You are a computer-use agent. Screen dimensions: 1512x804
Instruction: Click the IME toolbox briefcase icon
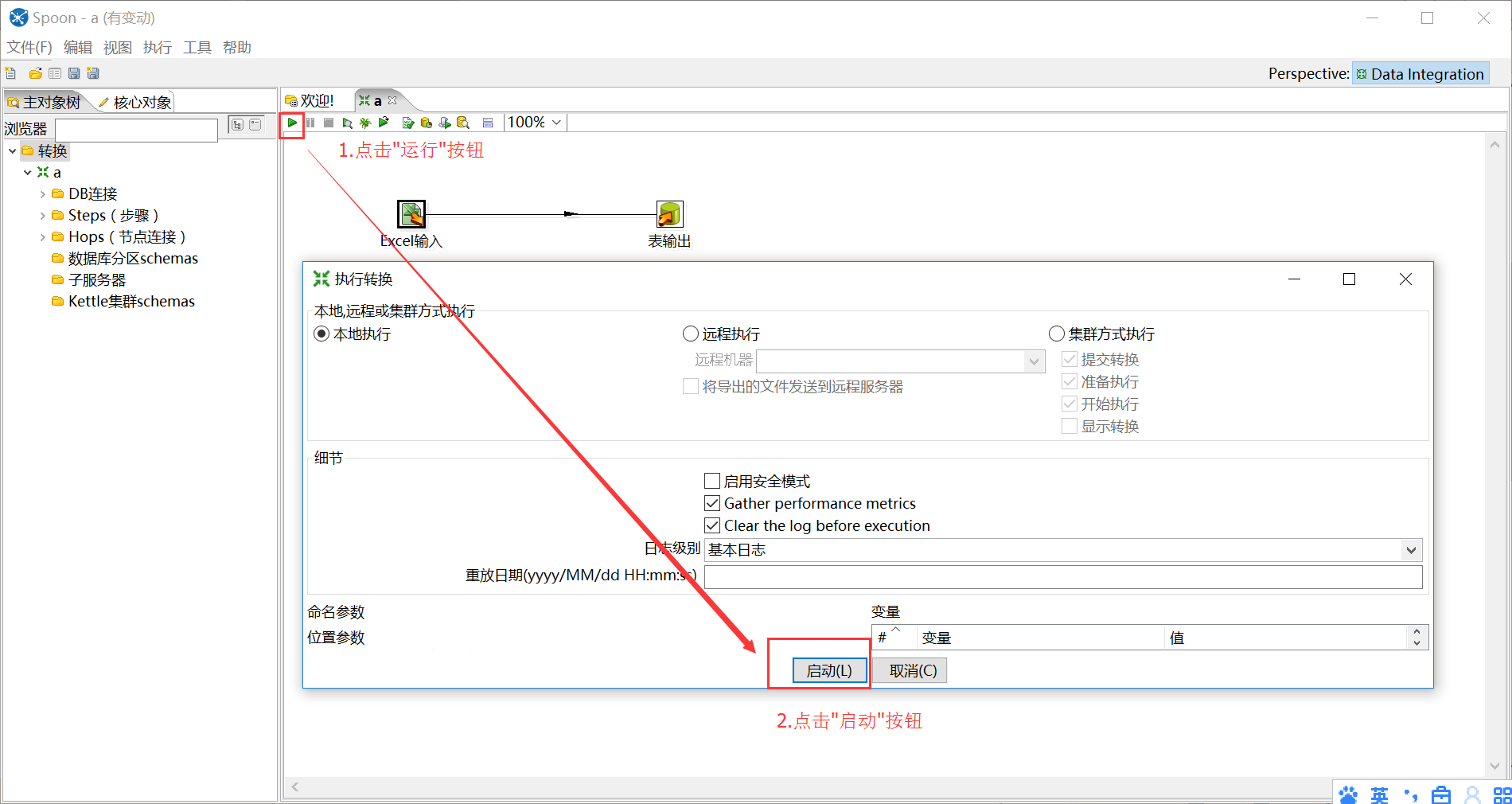(1441, 794)
